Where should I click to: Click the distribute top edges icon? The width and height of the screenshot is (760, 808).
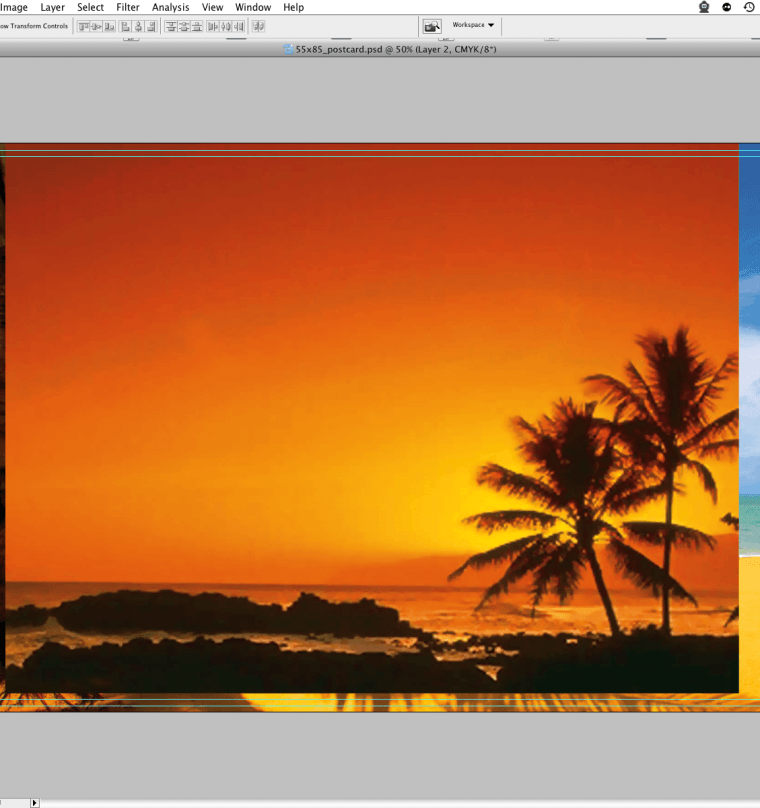pos(171,26)
